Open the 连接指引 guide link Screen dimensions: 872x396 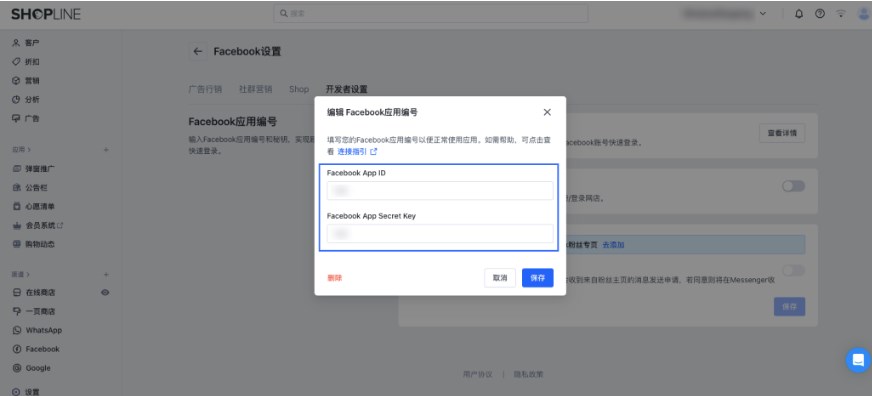click(352, 151)
